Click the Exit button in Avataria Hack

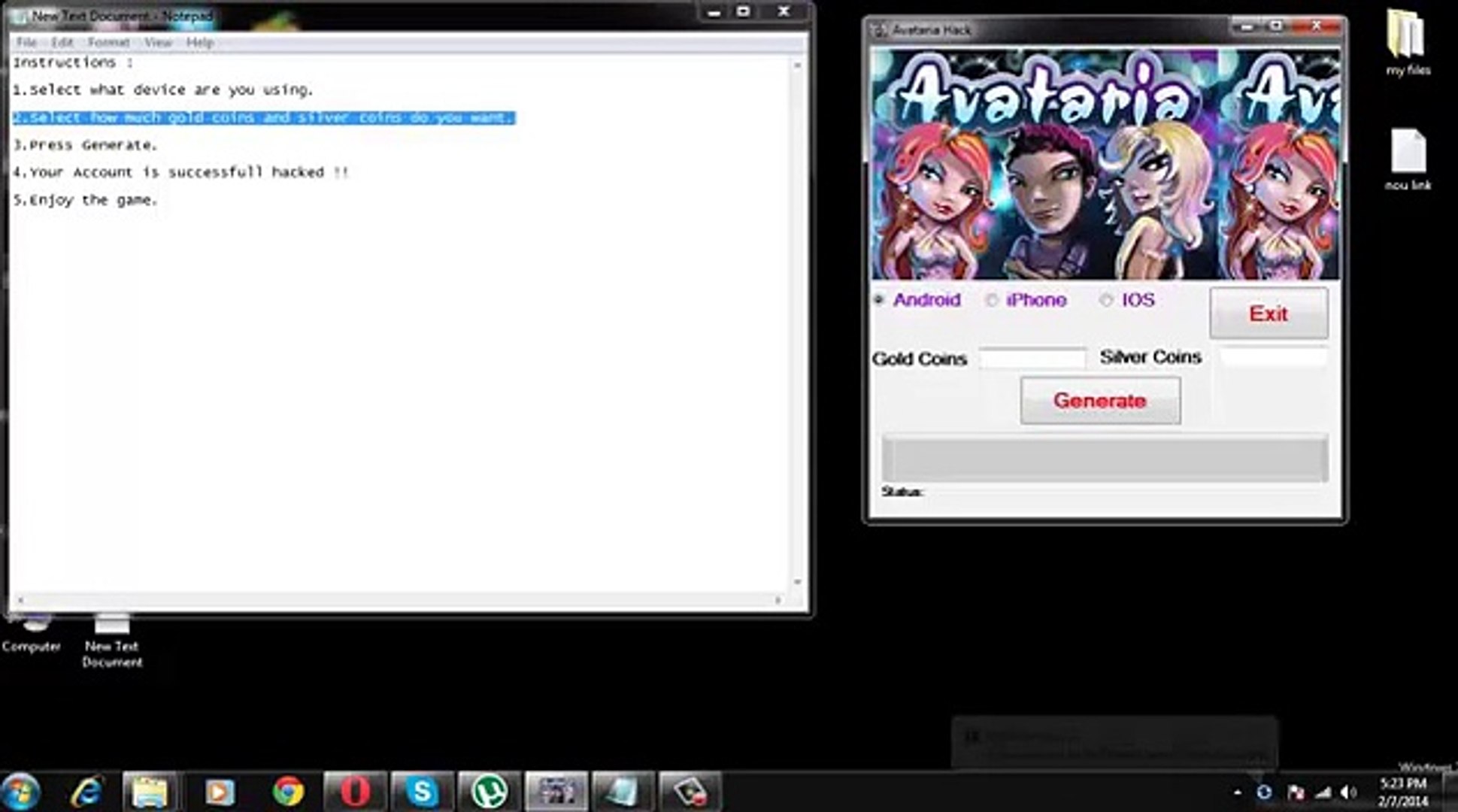[x=1268, y=314]
